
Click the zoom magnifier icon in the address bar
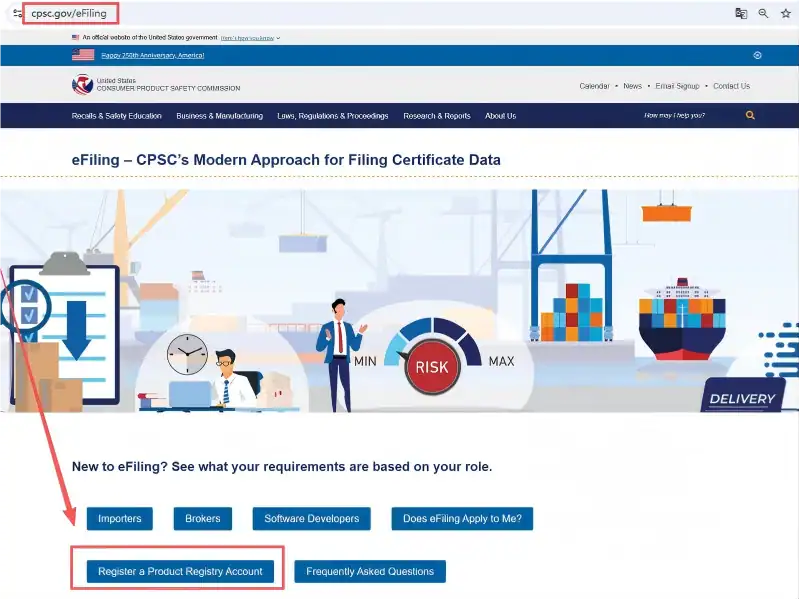763,14
